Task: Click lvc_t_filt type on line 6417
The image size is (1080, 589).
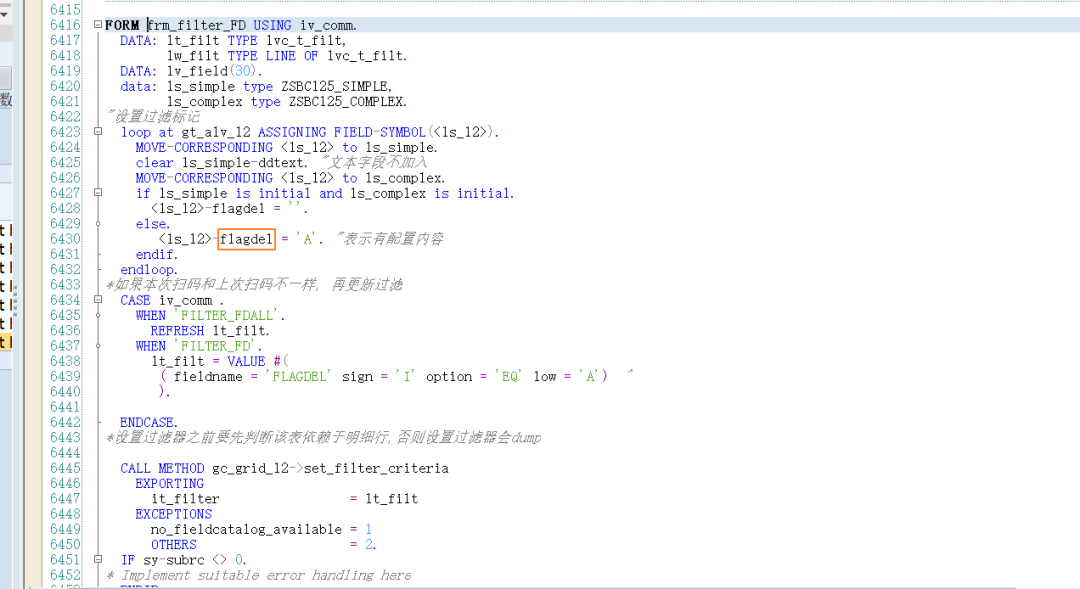Action: (x=306, y=41)
